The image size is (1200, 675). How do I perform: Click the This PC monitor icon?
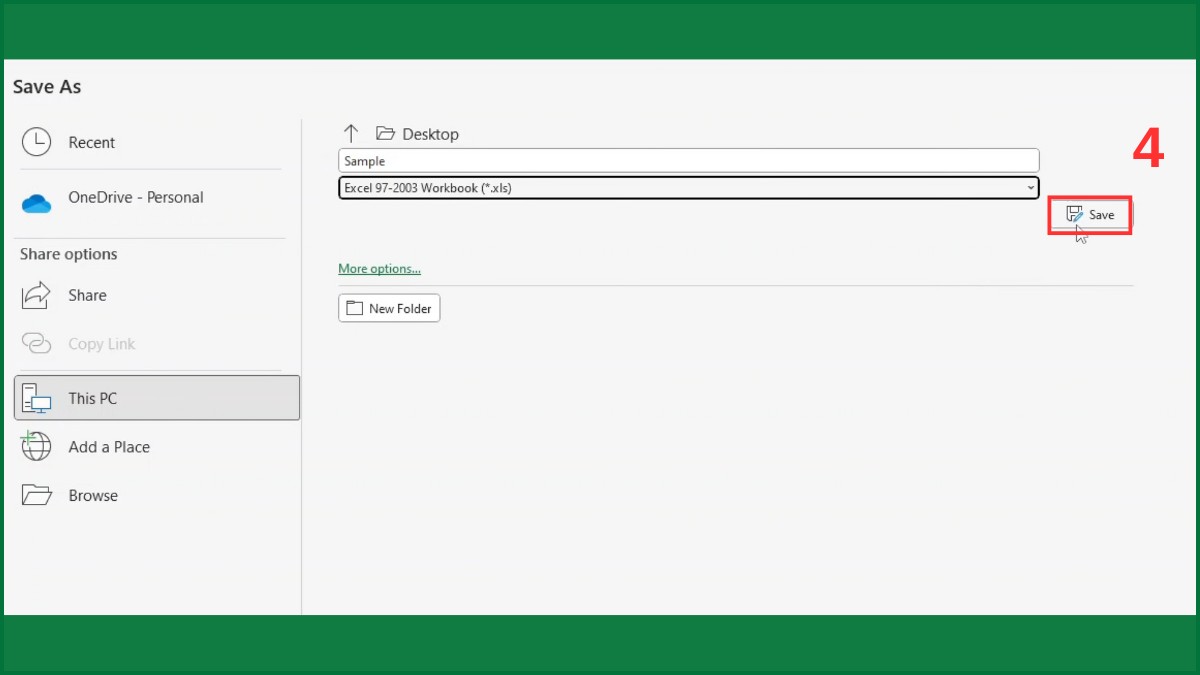[x=38, y=398]
